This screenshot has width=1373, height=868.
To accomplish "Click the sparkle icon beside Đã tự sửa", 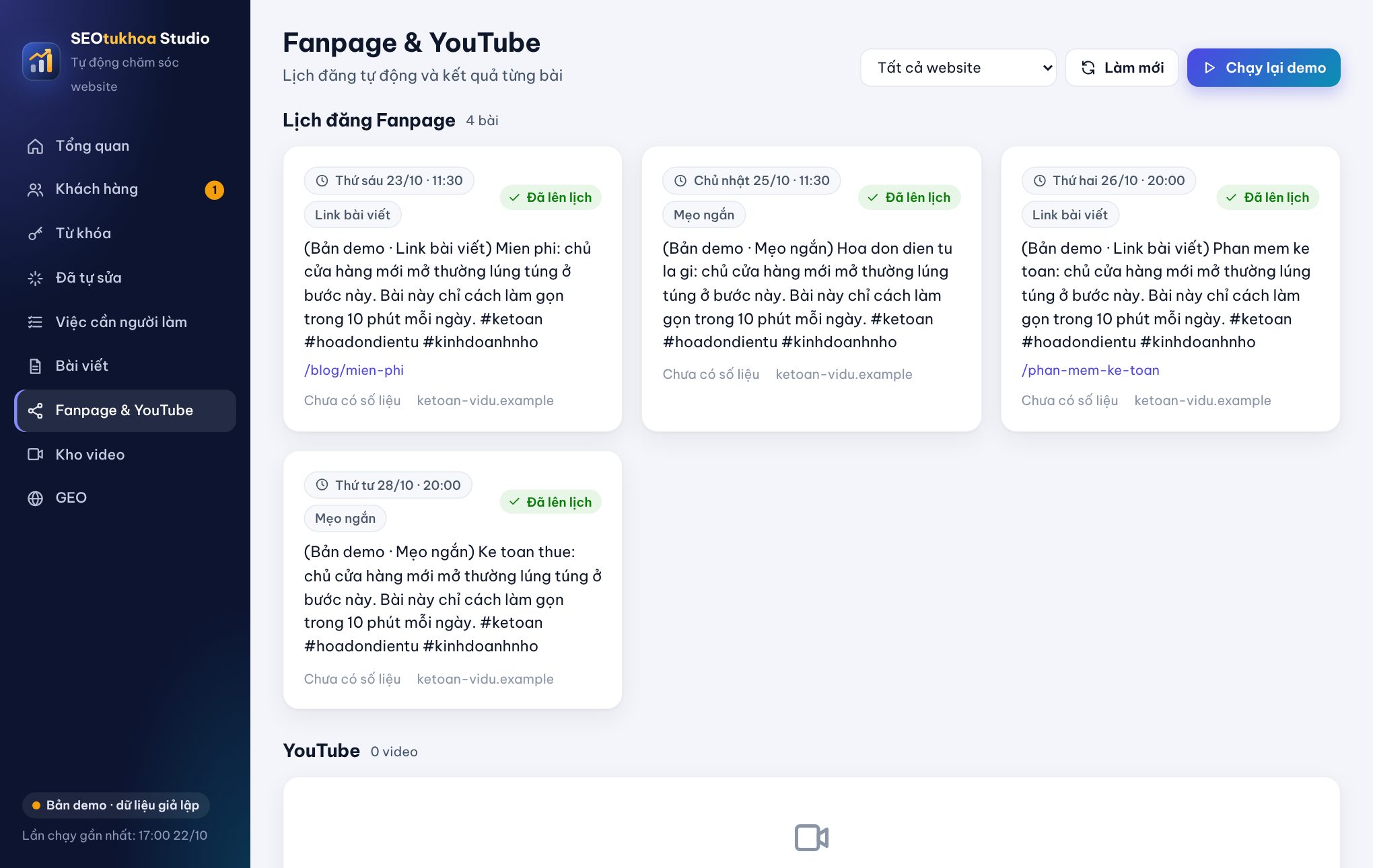I will 35,278.
